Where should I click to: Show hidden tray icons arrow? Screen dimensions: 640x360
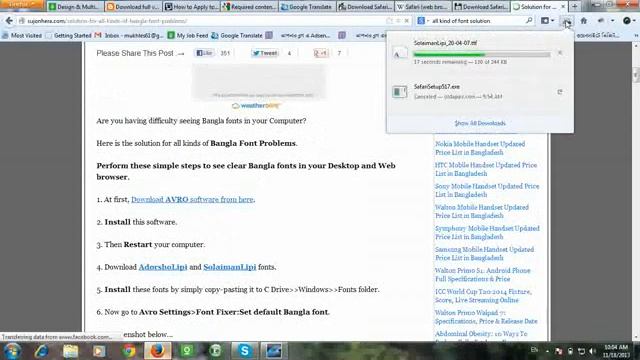pyautogui.click(x=547, y=351)
